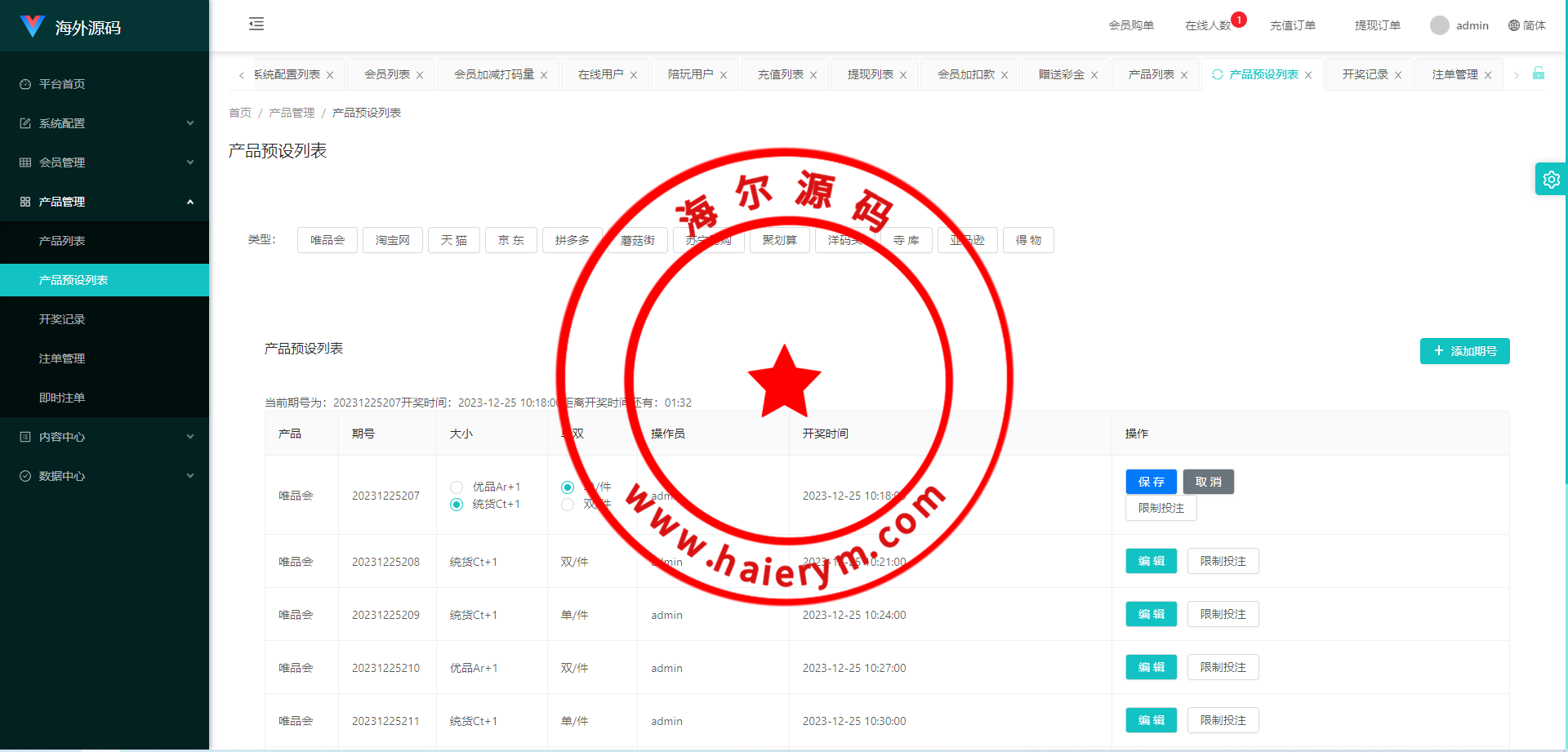Save the edited row 20231225207
The image size is (1568, 752).
coord(1151,482)
